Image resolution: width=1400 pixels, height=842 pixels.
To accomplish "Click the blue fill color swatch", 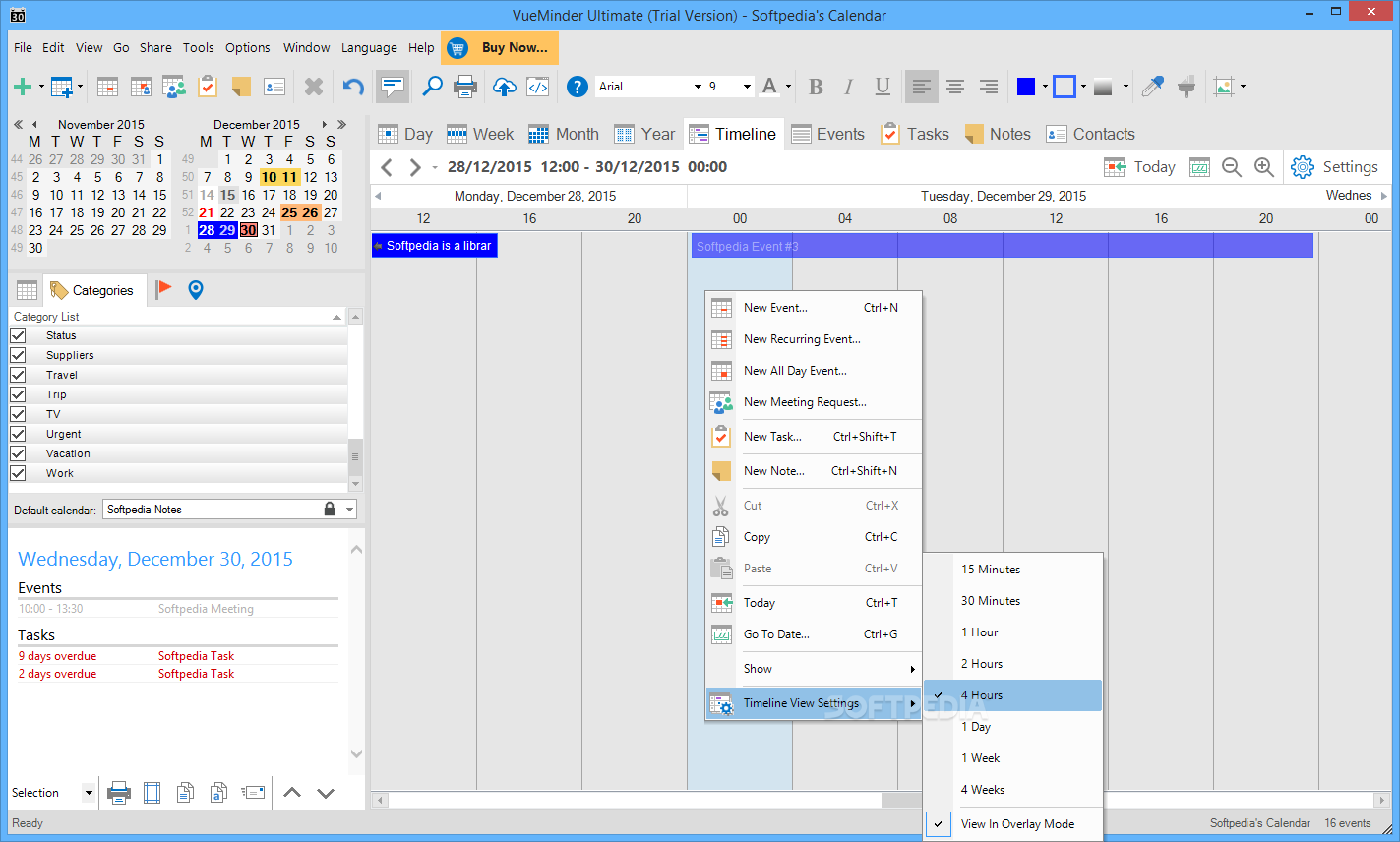I will click(1026, 87).
